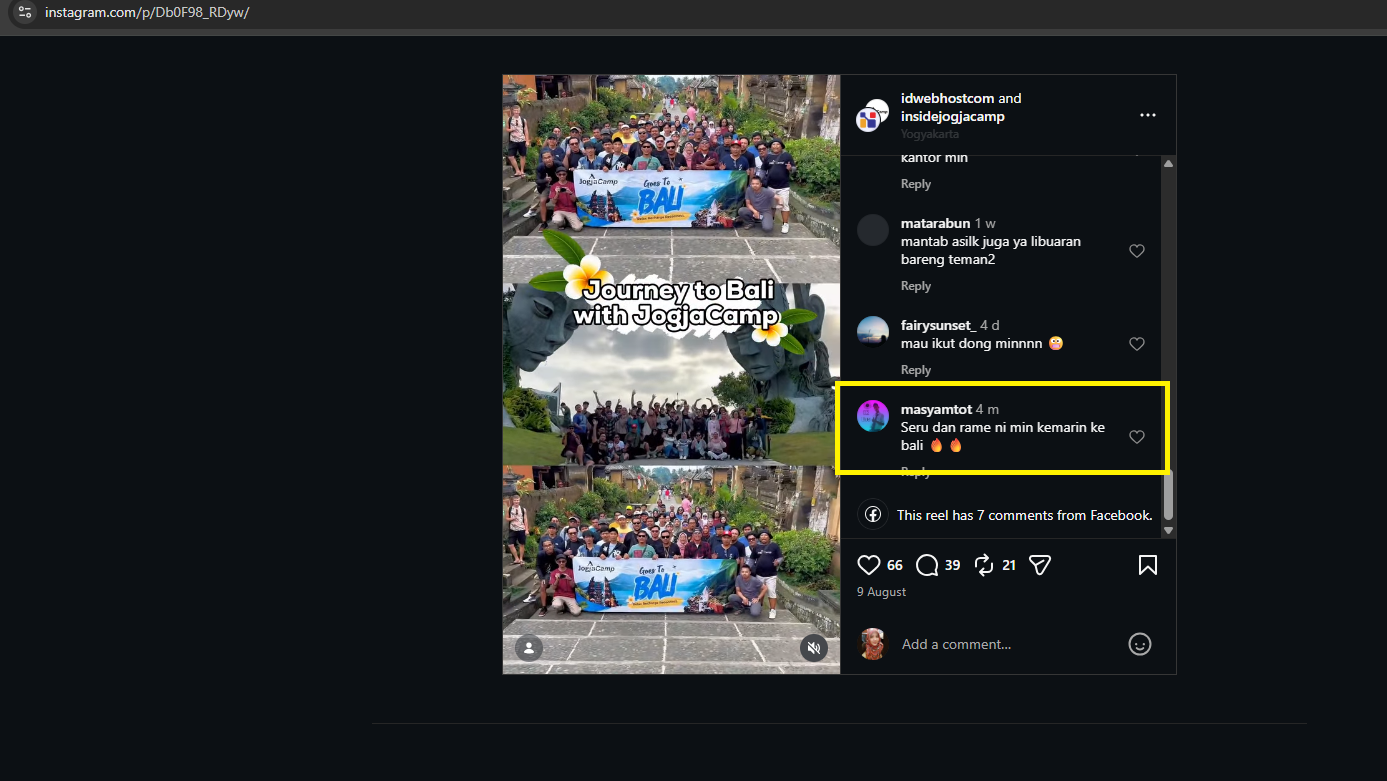
Task: Open matarabun's avatar
Action: tap(873, 230)
